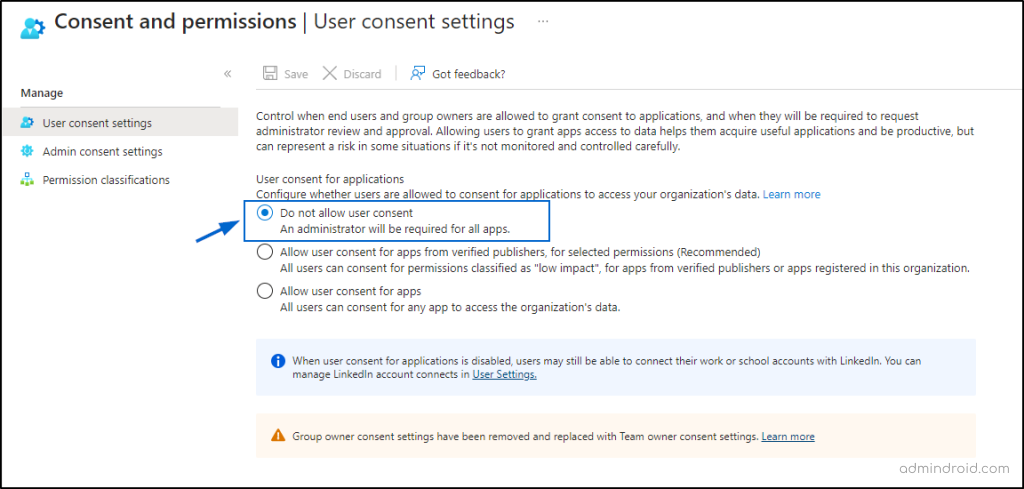The image size is (1024, 489).
Task: Click 'Do not allow user consent' label
Action: point(346,213)
